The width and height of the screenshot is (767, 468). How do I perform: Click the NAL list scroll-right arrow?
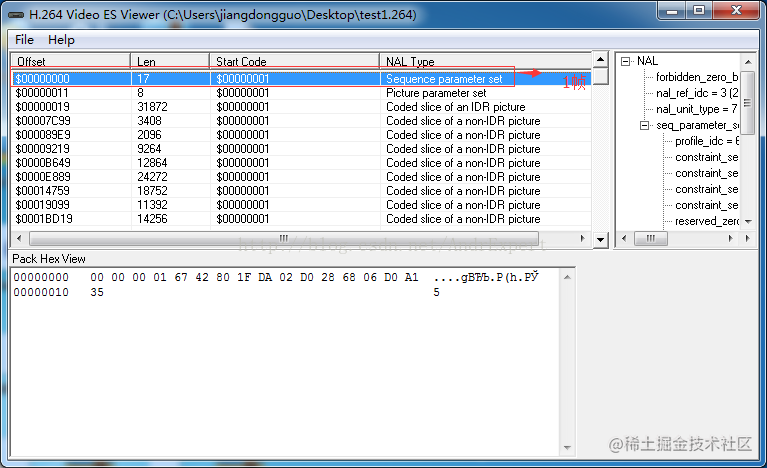582,239
